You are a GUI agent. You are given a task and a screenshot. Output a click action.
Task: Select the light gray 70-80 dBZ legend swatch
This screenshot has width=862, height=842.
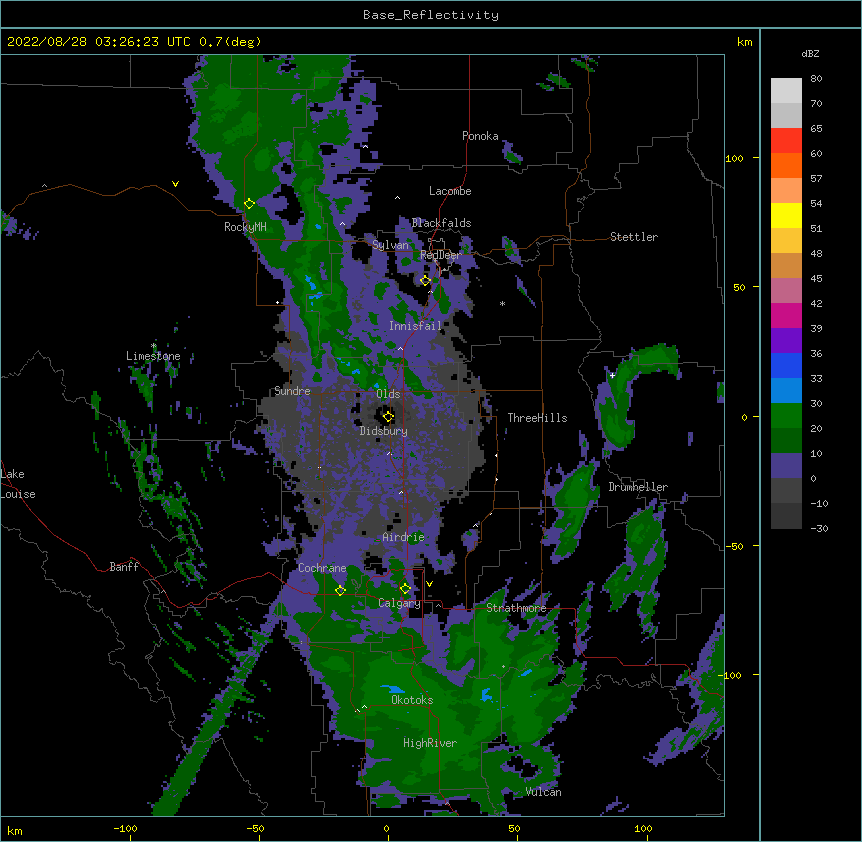786,91
